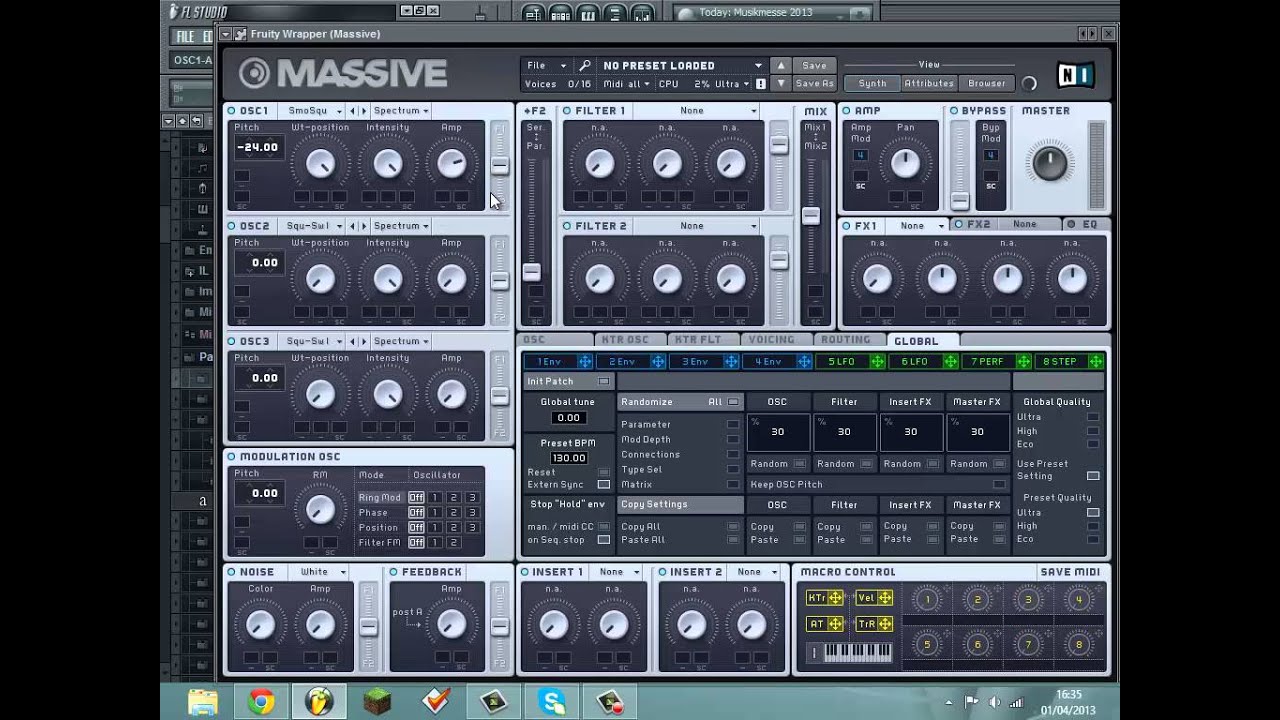
Task: Click the 7 PERF crosshair handle icon
Action: pos(1024,361)
